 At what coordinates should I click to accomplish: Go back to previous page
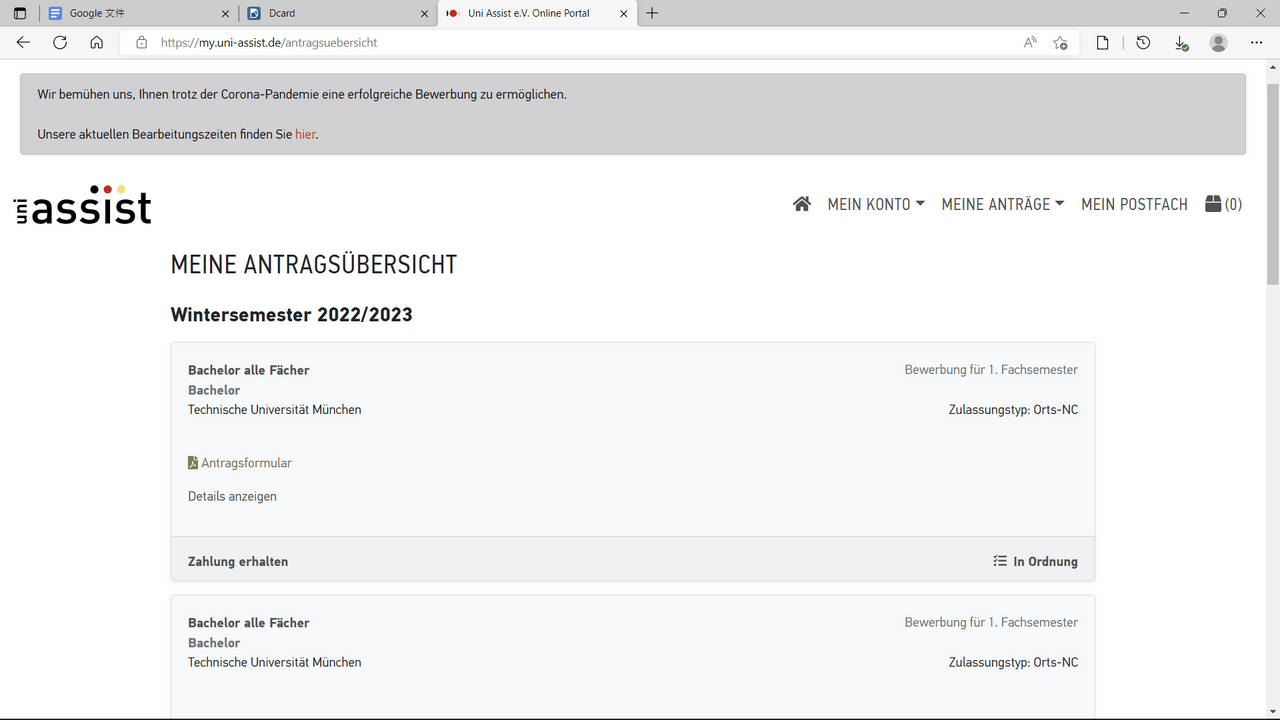click(23, 42)
